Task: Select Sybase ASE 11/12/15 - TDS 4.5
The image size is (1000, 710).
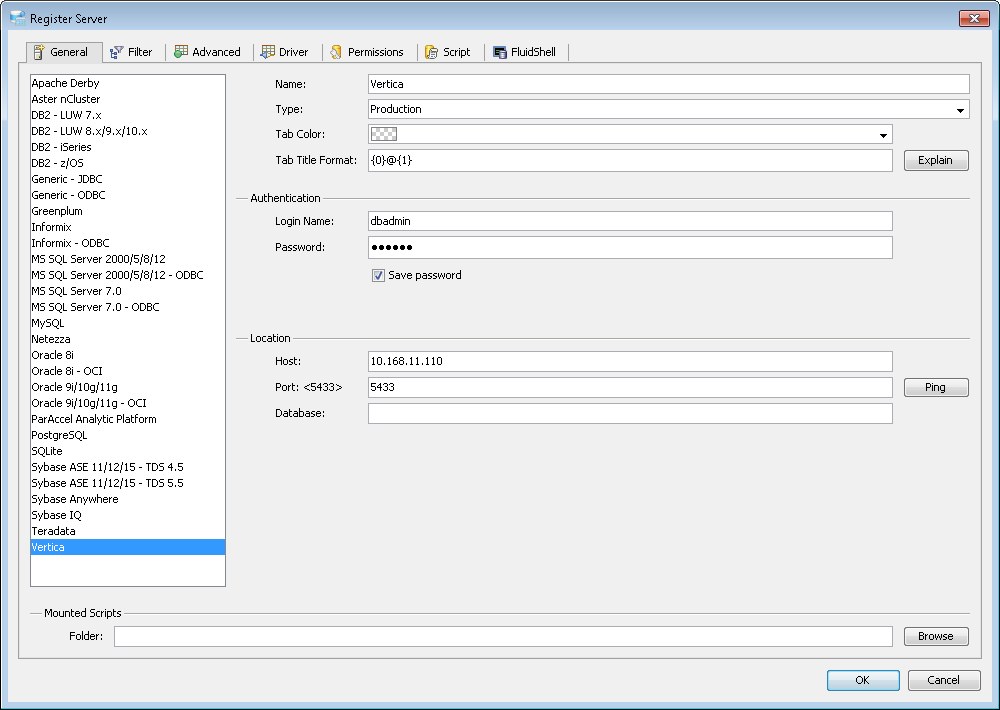Action: point(128,467)
